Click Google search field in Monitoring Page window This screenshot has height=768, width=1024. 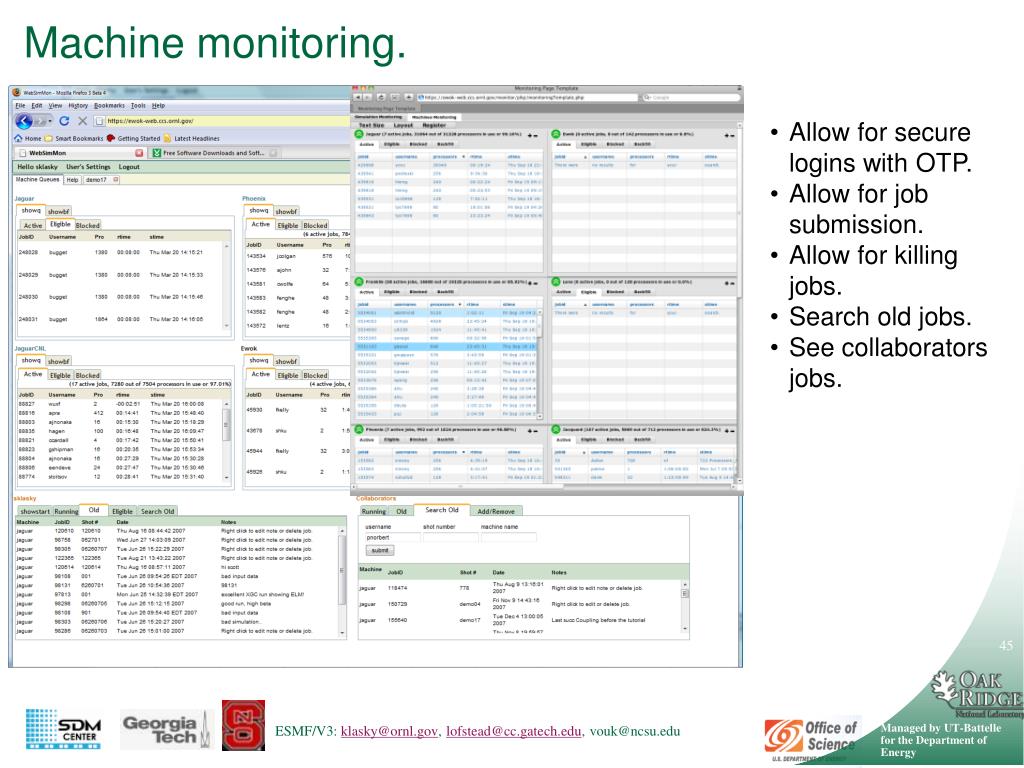coord(690,97)
